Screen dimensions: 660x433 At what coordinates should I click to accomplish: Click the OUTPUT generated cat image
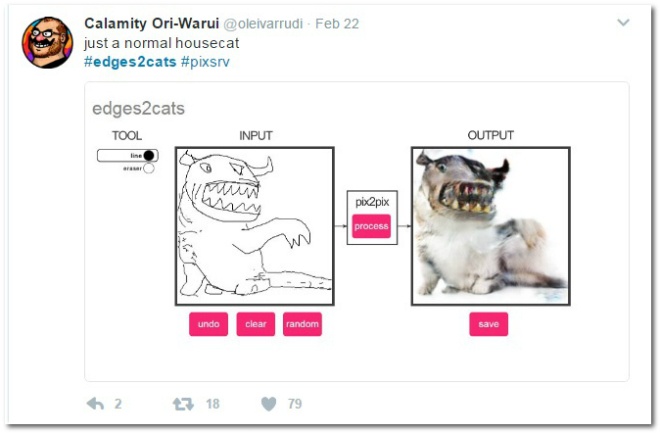[491, 226]
